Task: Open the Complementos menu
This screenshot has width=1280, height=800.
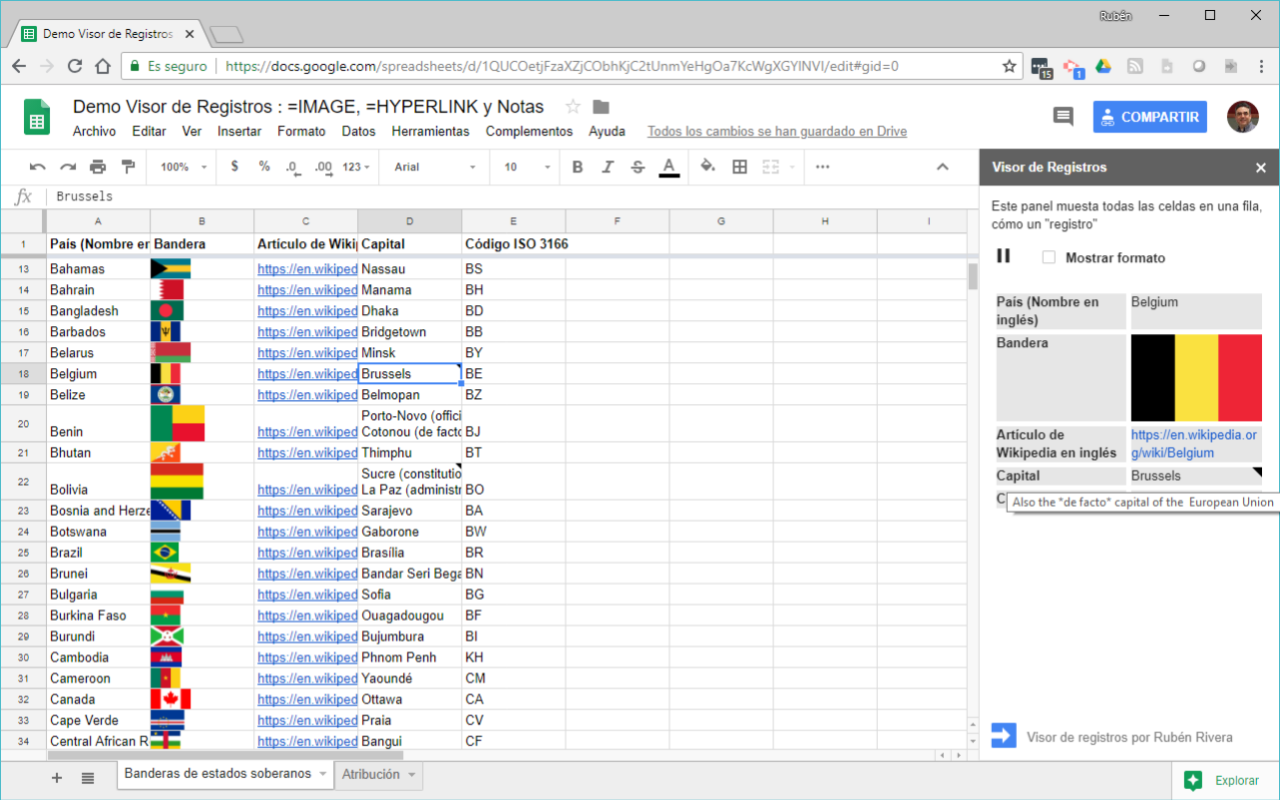Action: (529, 131)
